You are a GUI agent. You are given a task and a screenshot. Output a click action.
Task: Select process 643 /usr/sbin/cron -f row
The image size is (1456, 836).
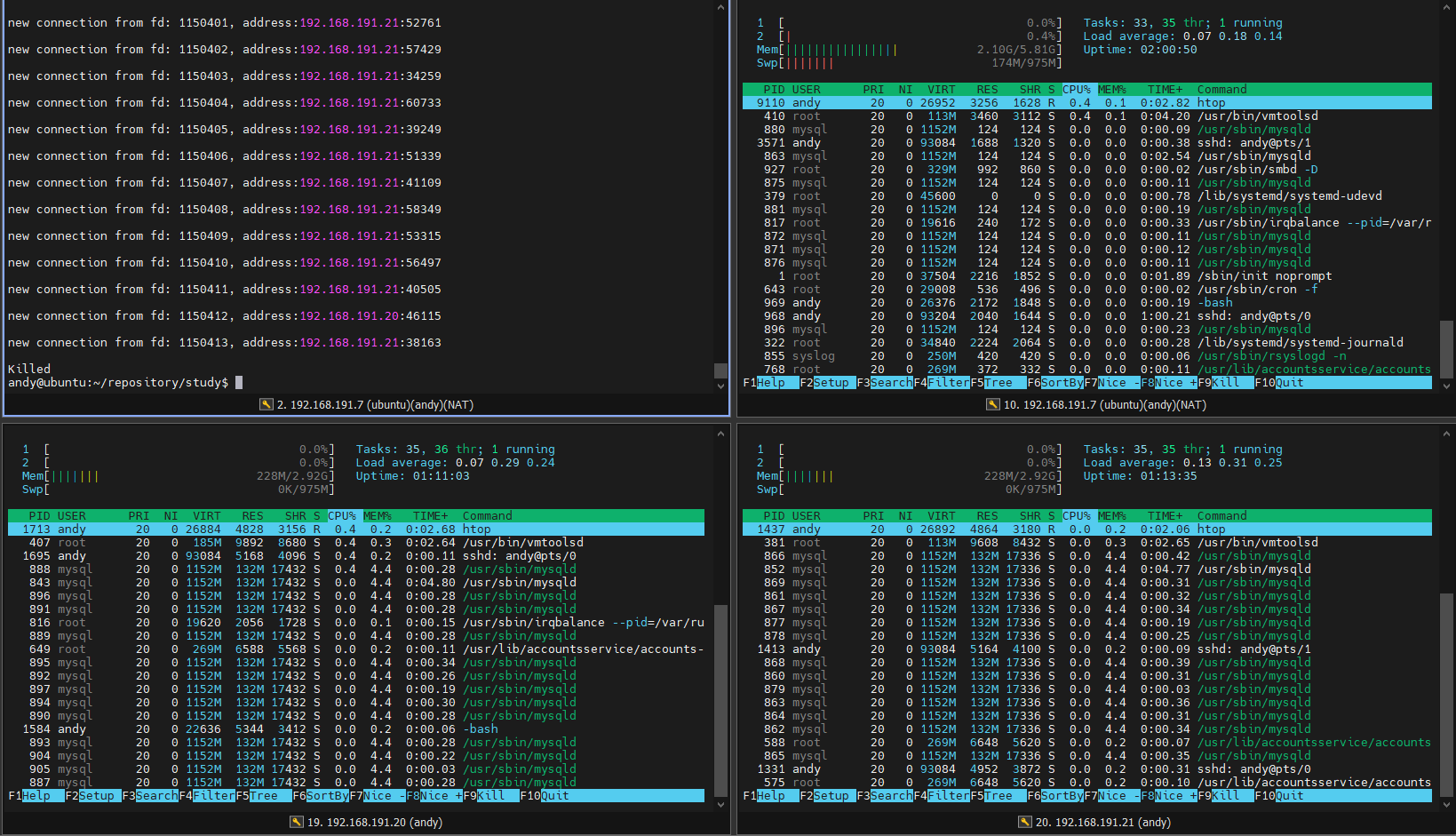click(1087, 290)
